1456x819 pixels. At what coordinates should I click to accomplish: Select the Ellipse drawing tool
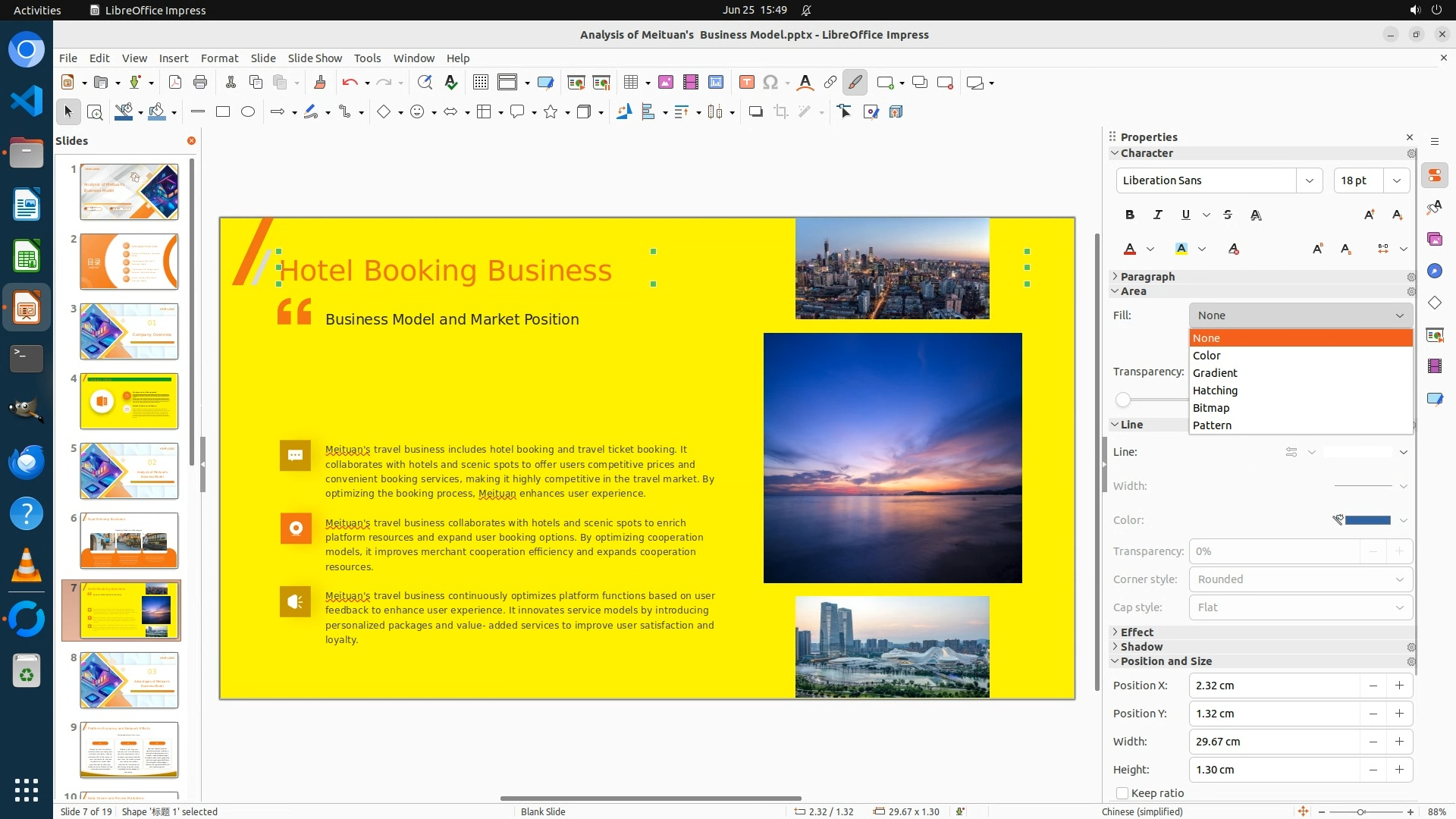click(x=248, y=112)
